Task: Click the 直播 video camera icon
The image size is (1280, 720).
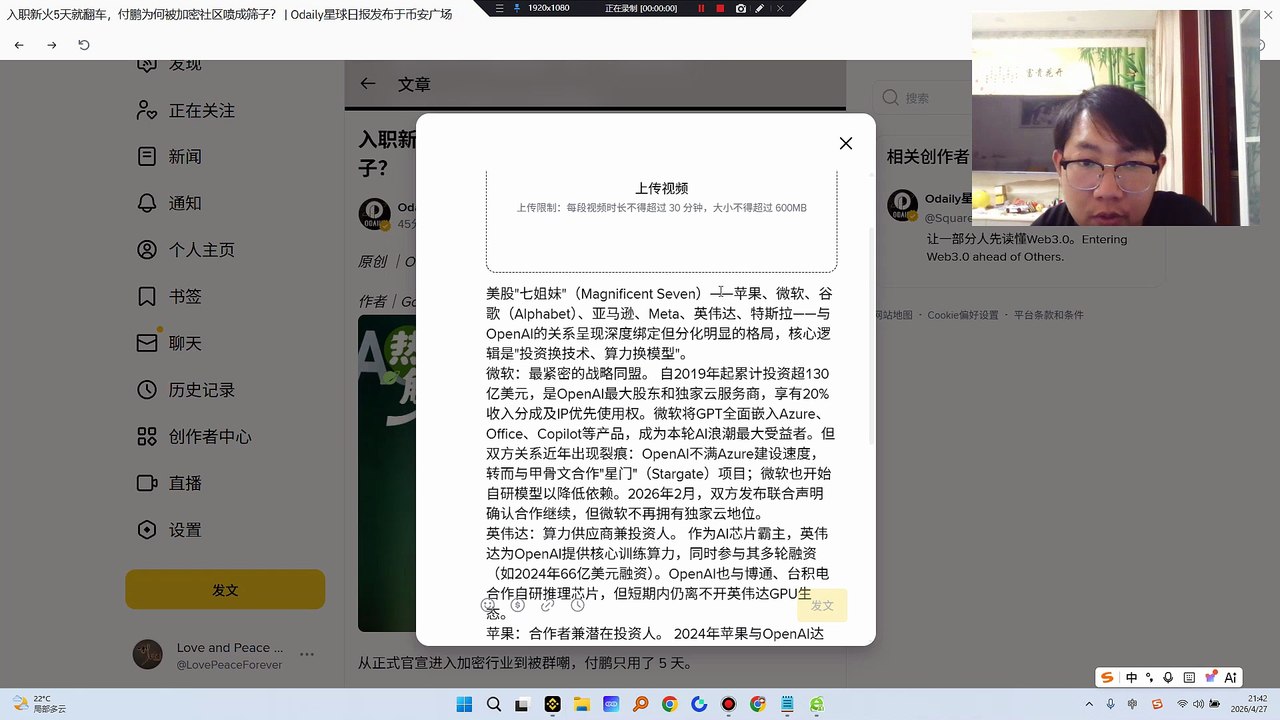Action: (x=147, y=483)
